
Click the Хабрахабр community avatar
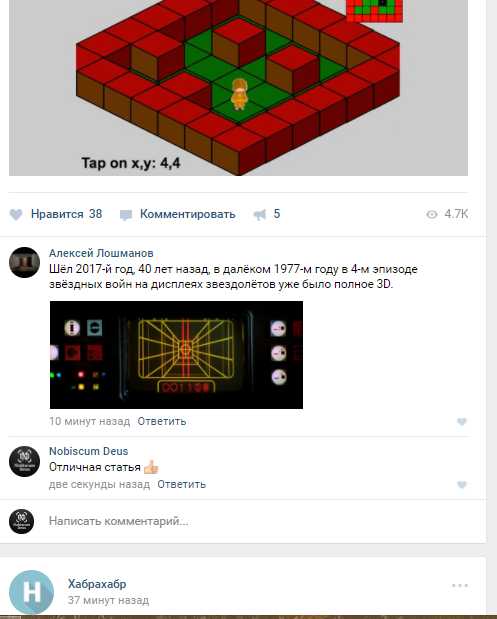click(32, 592)
